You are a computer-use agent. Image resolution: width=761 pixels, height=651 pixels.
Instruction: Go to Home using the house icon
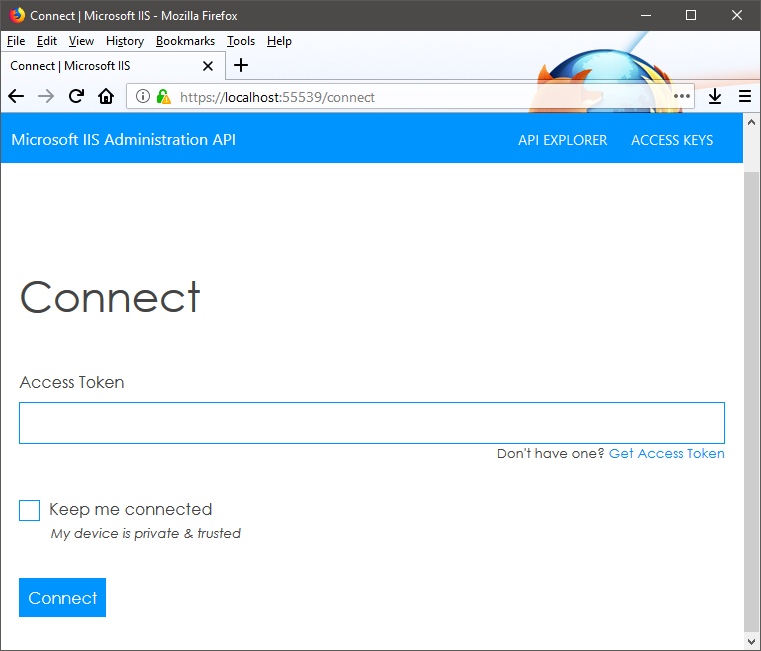pos(106,97)
